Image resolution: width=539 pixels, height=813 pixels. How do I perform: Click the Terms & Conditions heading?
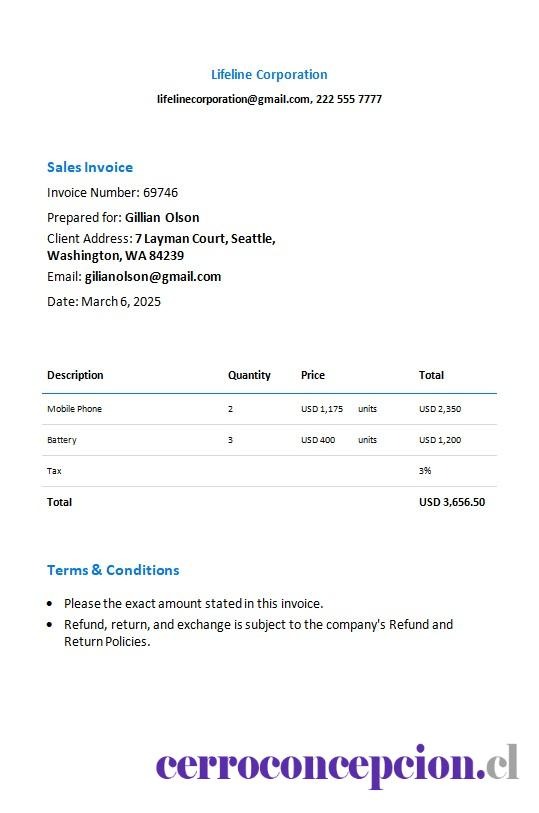[113, 570]
